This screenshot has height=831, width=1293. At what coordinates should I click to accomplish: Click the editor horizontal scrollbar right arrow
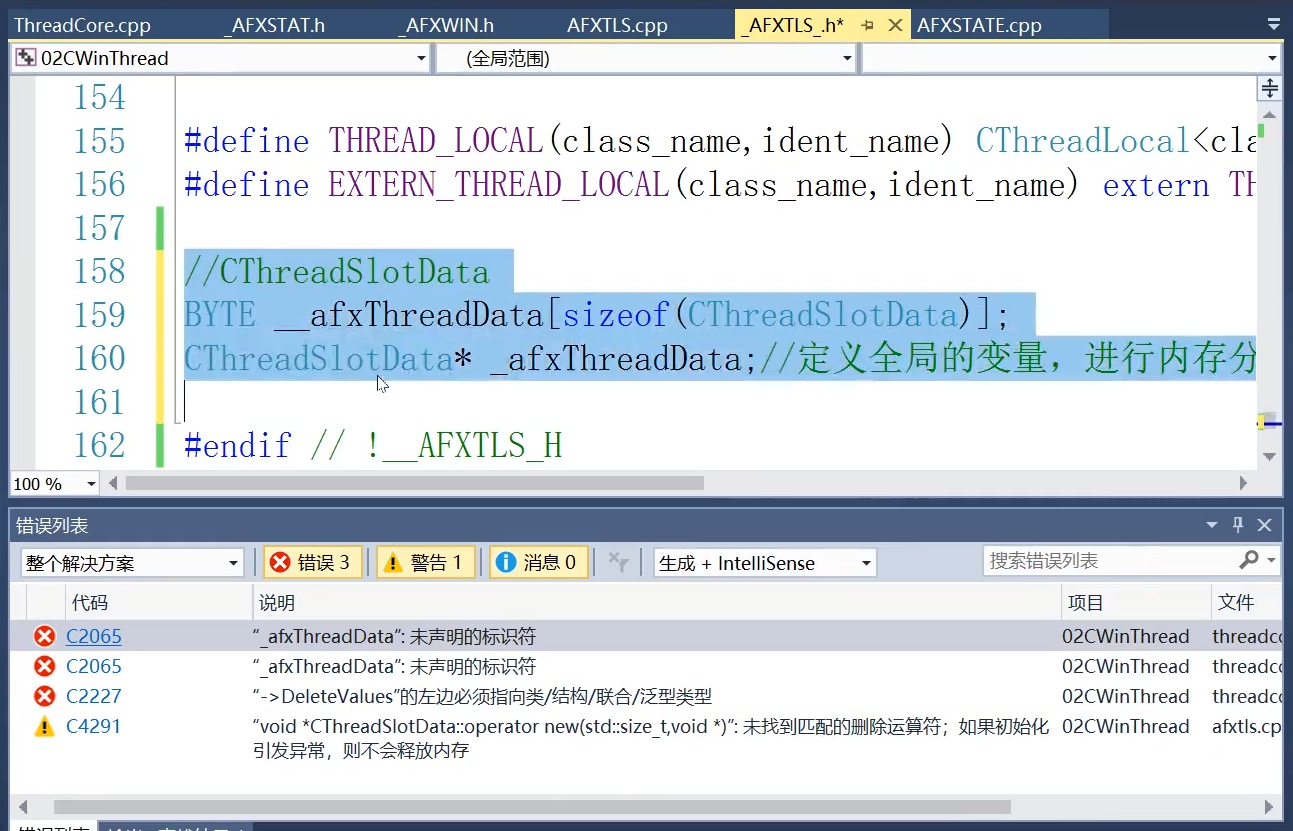pos(1244,483)
